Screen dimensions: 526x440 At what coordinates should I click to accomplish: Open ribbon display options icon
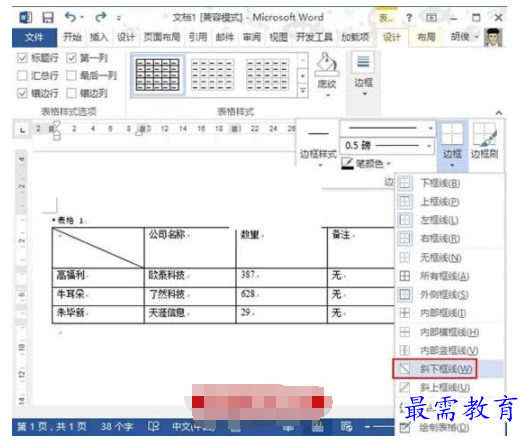coord(431,17)
